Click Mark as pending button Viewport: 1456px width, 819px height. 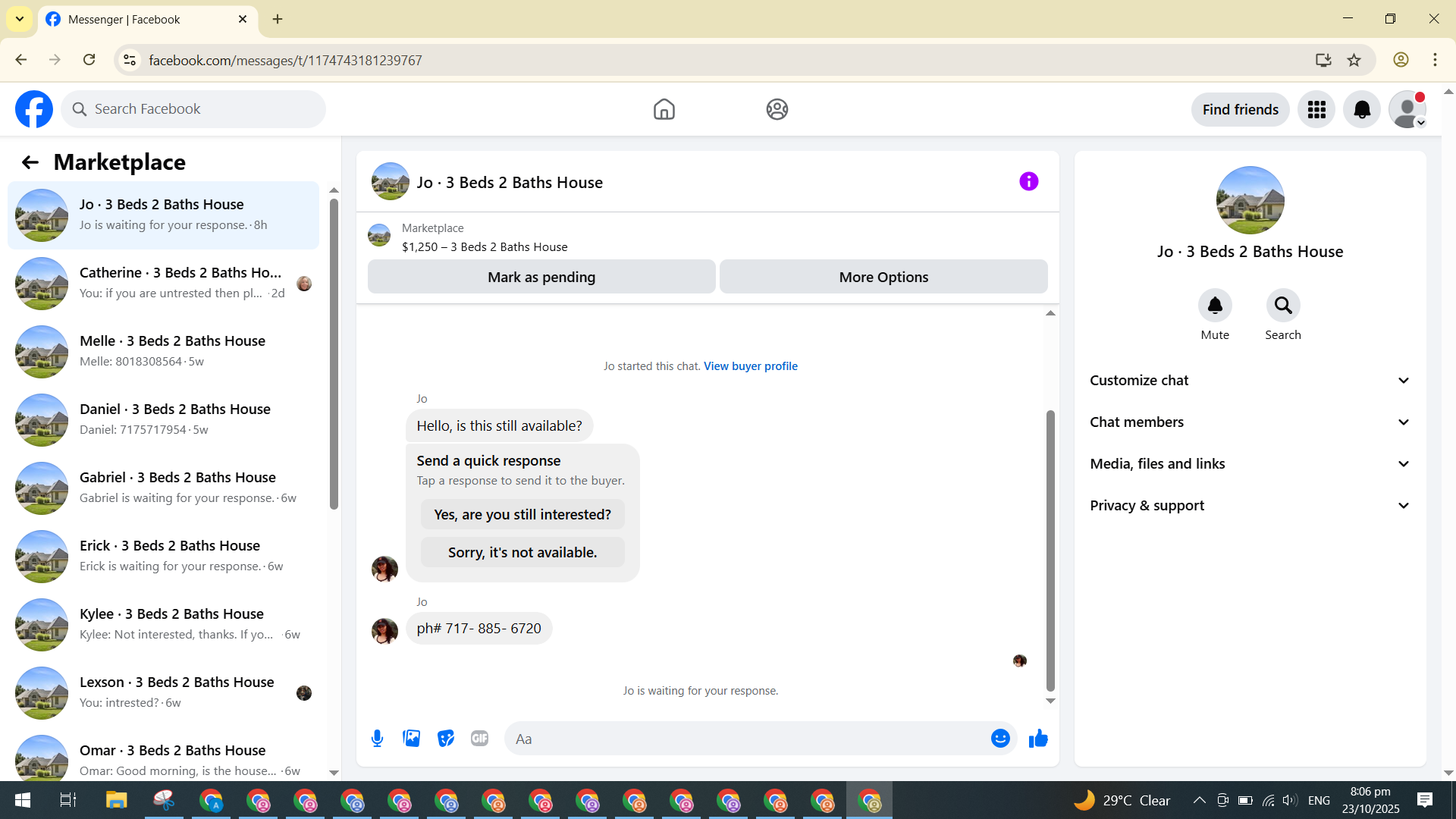point(541,278)
